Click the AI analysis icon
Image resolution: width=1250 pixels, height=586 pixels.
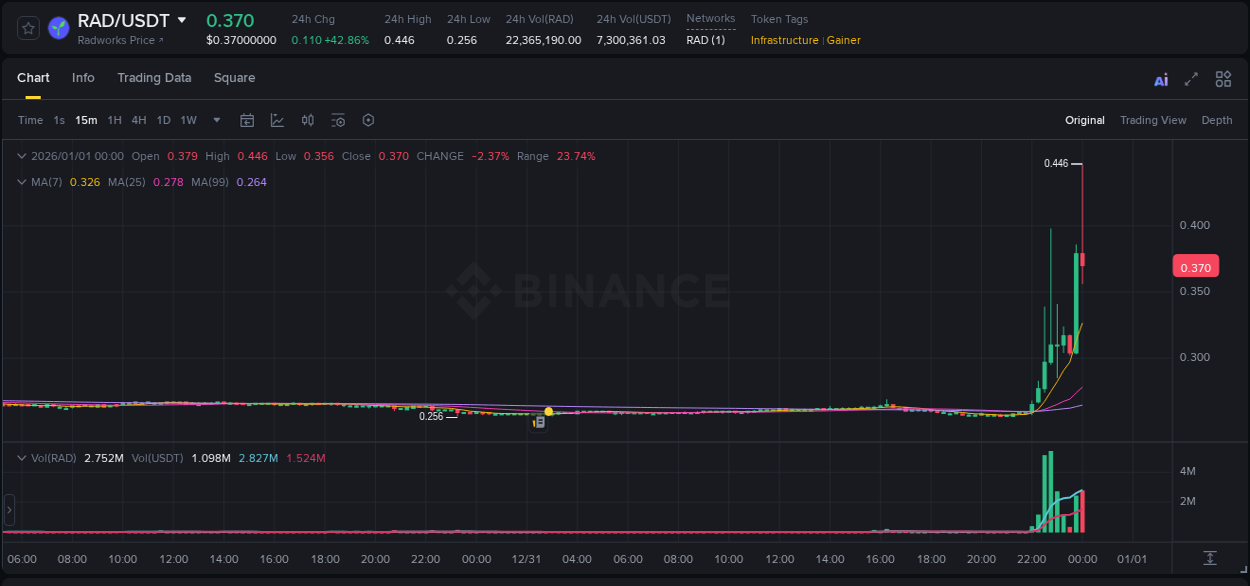[x=1161, y=78]
